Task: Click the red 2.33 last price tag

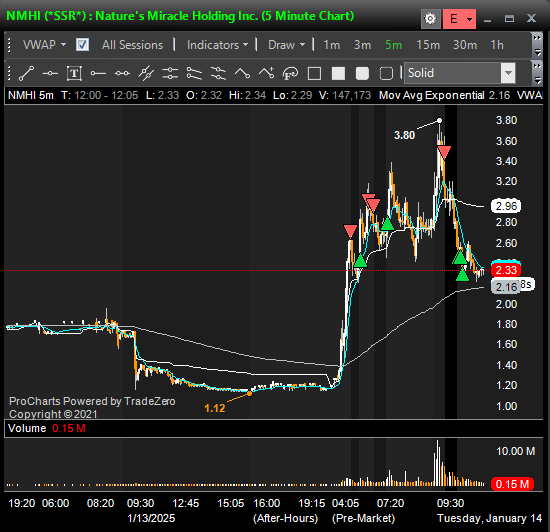Action: click(x=506, y=270)
